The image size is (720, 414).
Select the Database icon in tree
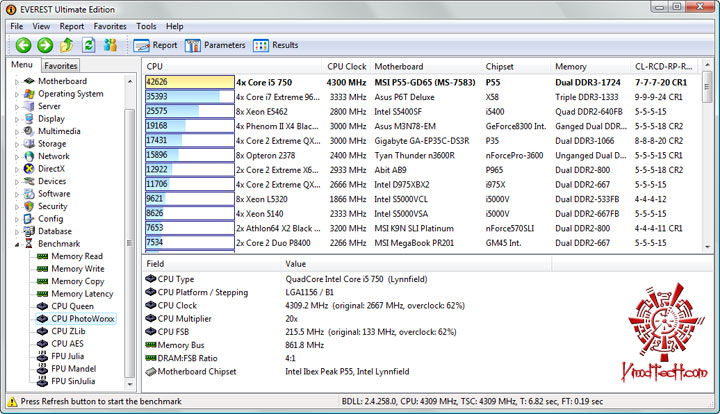coord(29,231)
